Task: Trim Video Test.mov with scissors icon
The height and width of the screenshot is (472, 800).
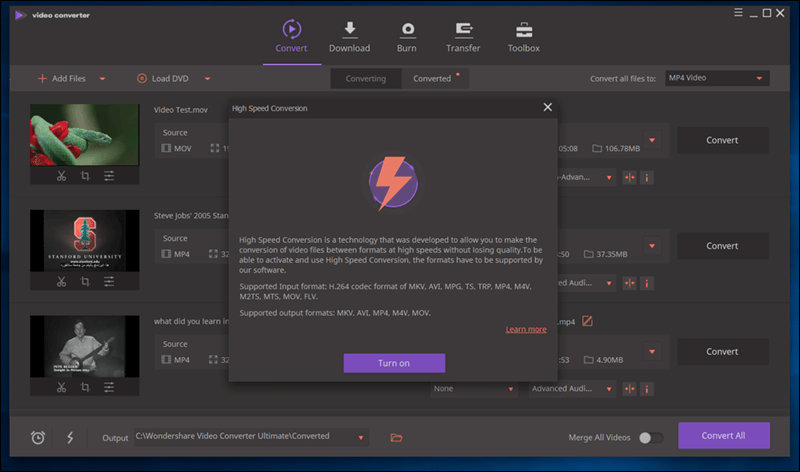Action: pyautogui.click(x=61, y=176)
